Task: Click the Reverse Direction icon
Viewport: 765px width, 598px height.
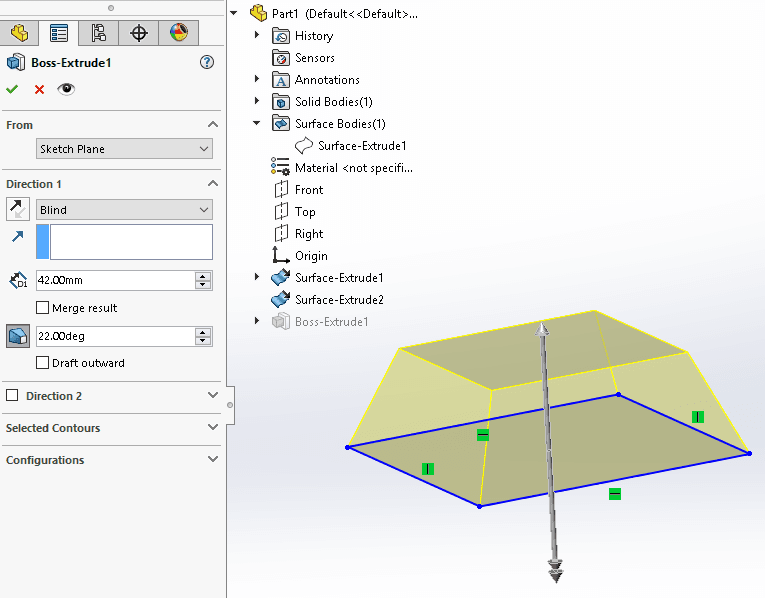Action: click(18, 209)
